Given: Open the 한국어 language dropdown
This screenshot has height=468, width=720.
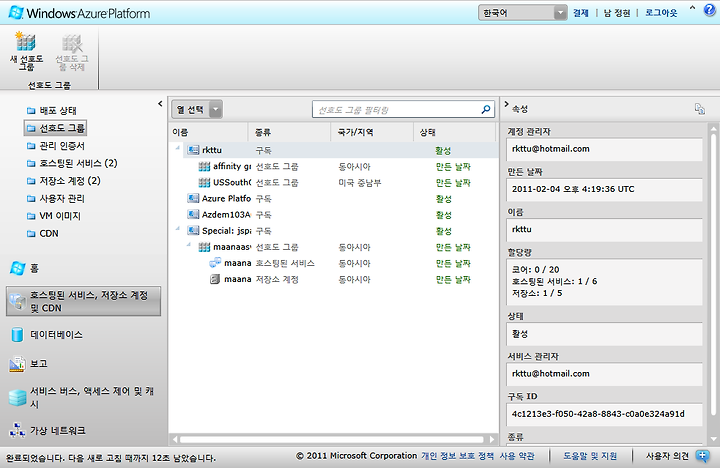Looking at the screenshot, I should click(x=523, y=13).
